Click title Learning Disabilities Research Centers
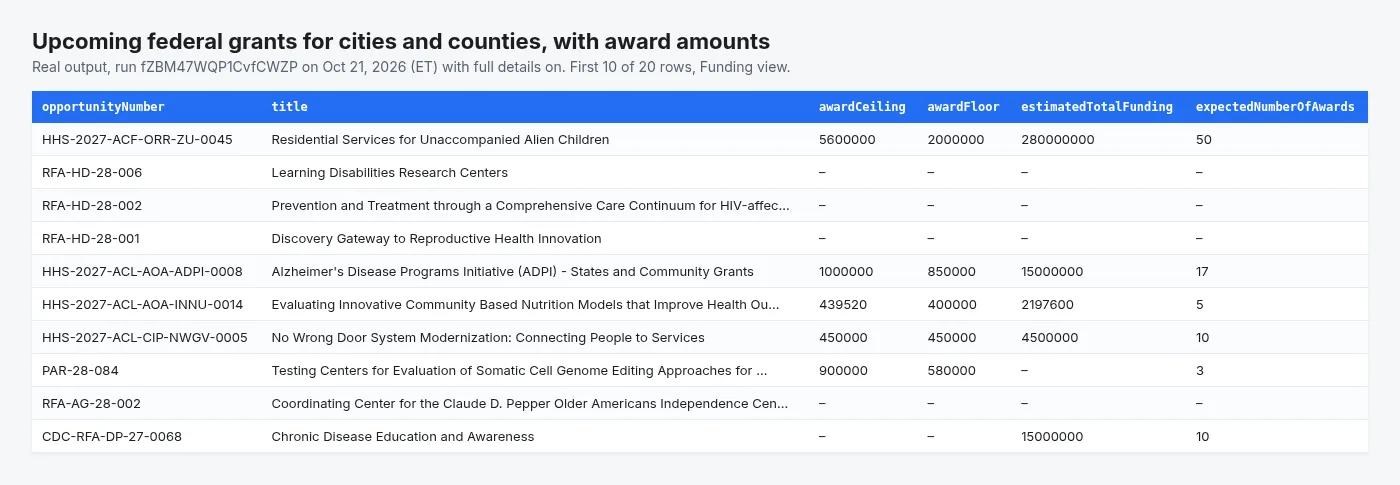 [x=390, y=173]
